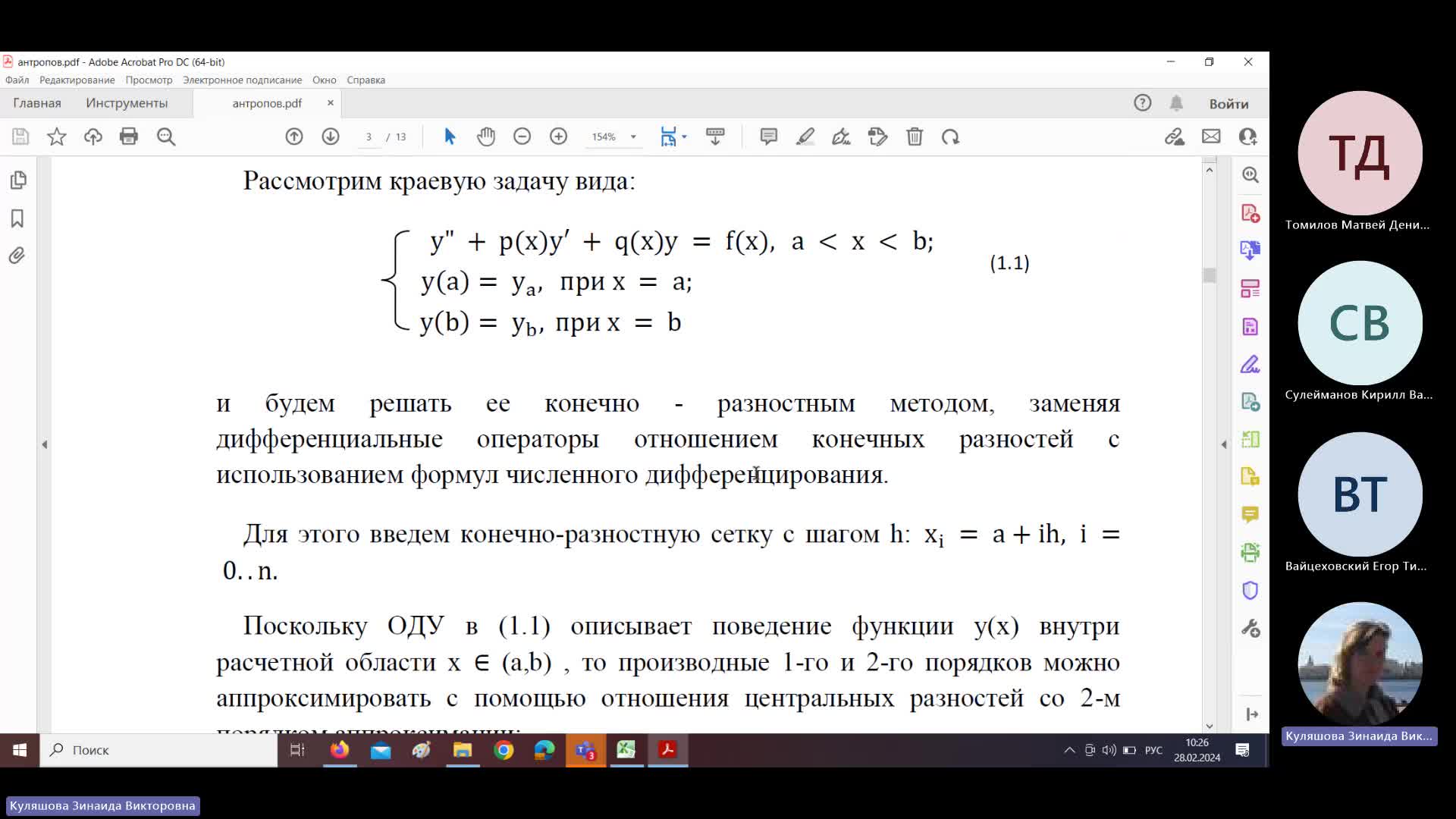1456x819 pixels.
Task: Click the Войти sign-in button
Action: [x=1228, y=104]
